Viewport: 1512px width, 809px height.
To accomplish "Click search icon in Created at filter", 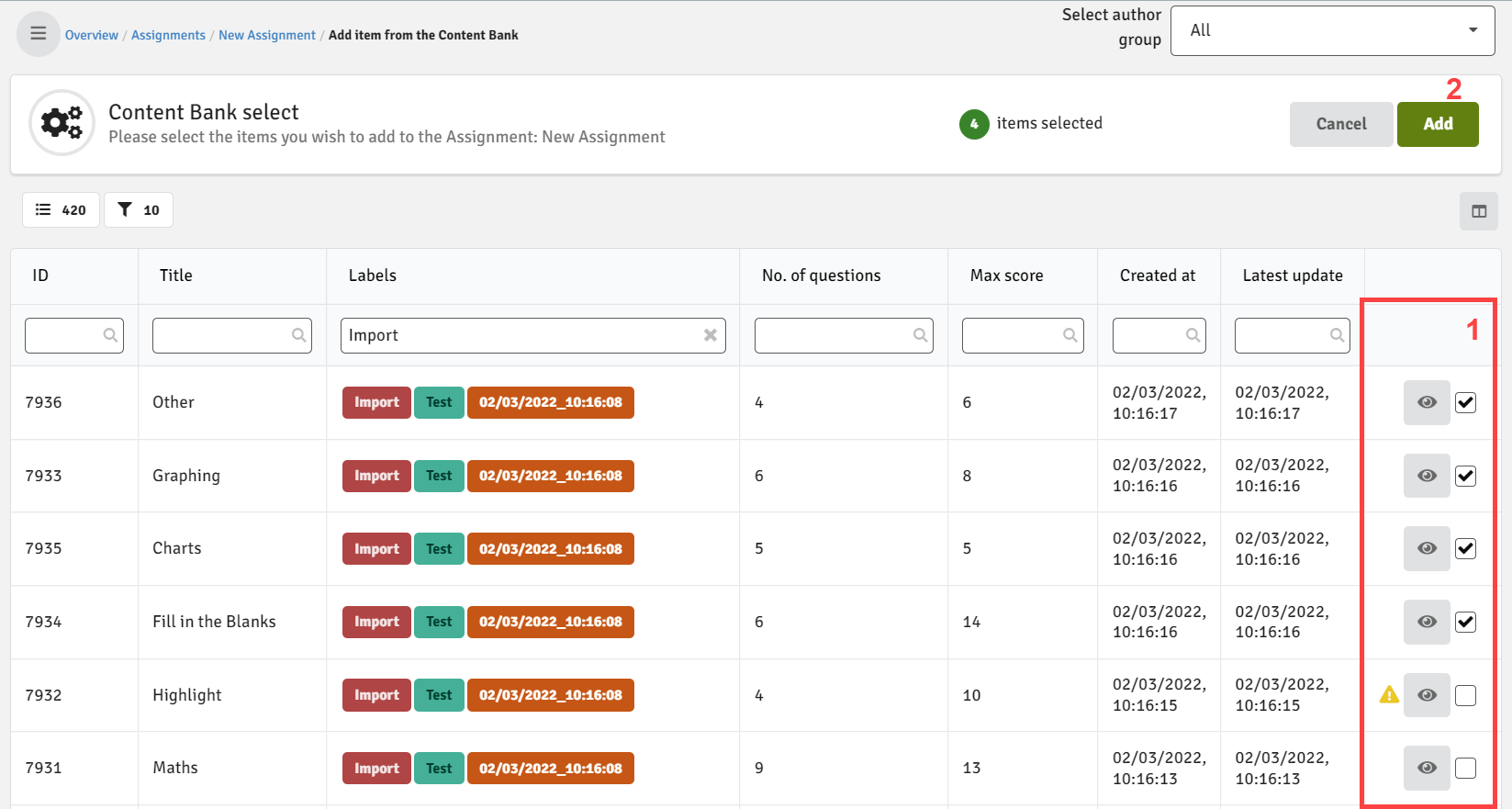I will pos(1193,335).
